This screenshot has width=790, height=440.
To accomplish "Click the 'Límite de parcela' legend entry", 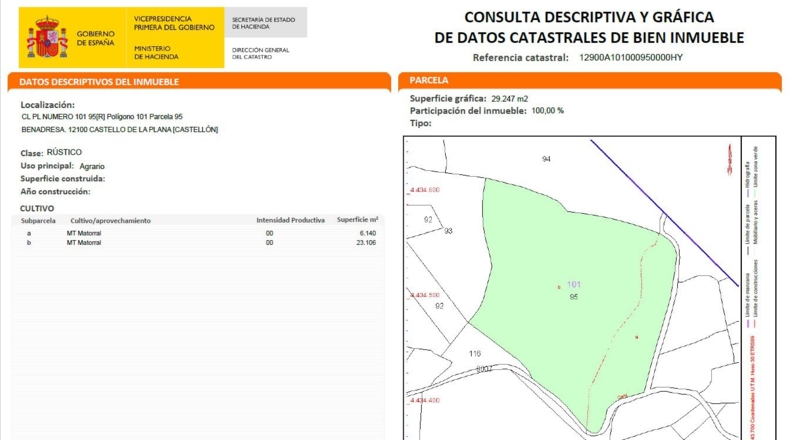I will 747,229.
